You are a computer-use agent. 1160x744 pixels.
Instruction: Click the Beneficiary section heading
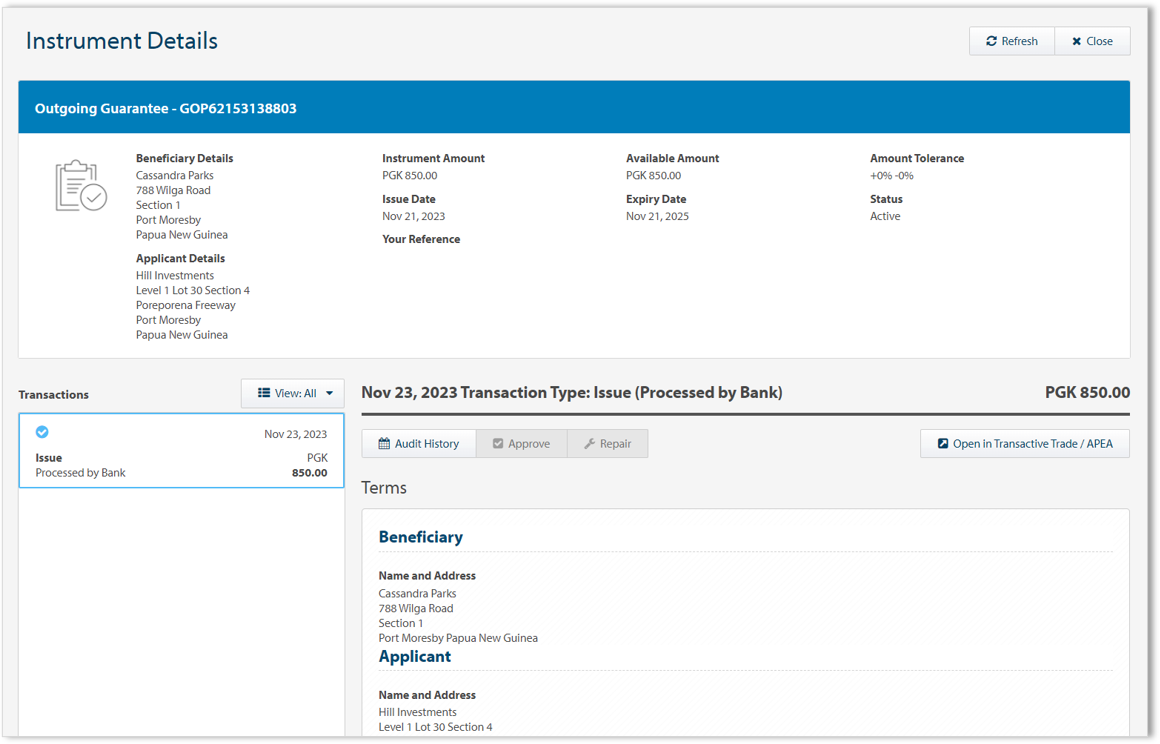click(420, 537)
